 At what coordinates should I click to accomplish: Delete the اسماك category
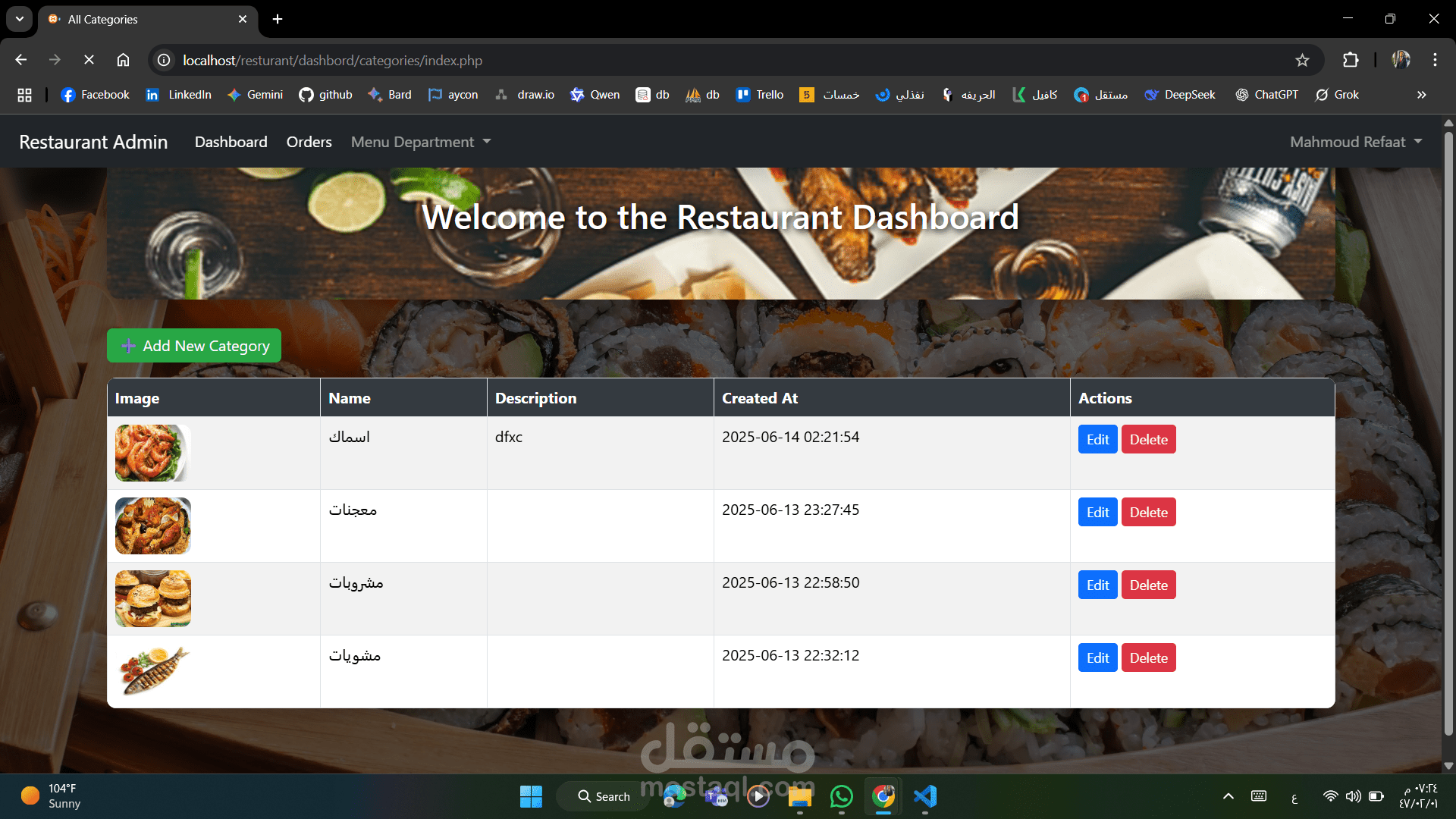(x=1148, y=440)
